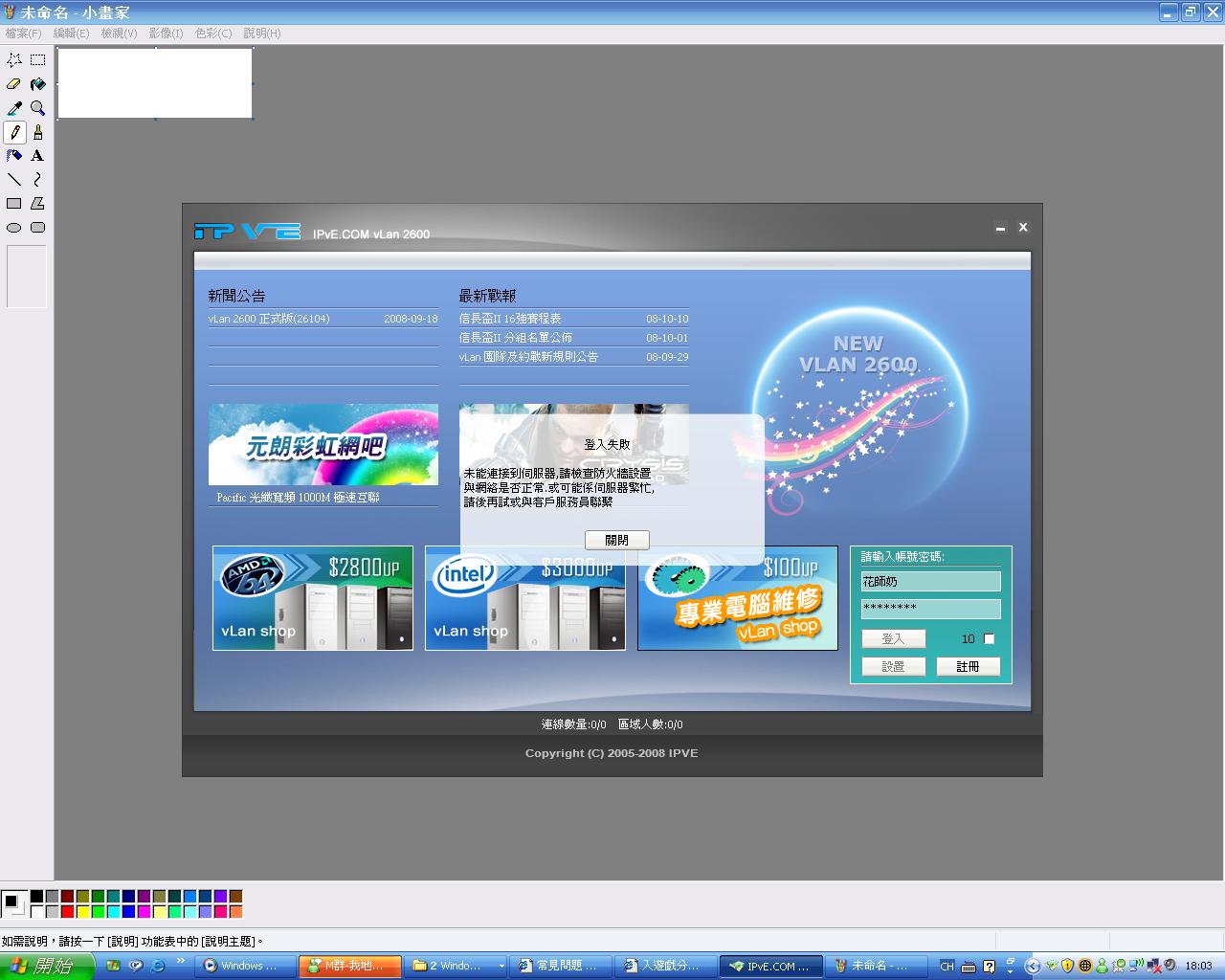Open the 編輯(E) menu in Paint
Image resolution: width=1225 pixels, height=980 pixels.
[71, 33]
